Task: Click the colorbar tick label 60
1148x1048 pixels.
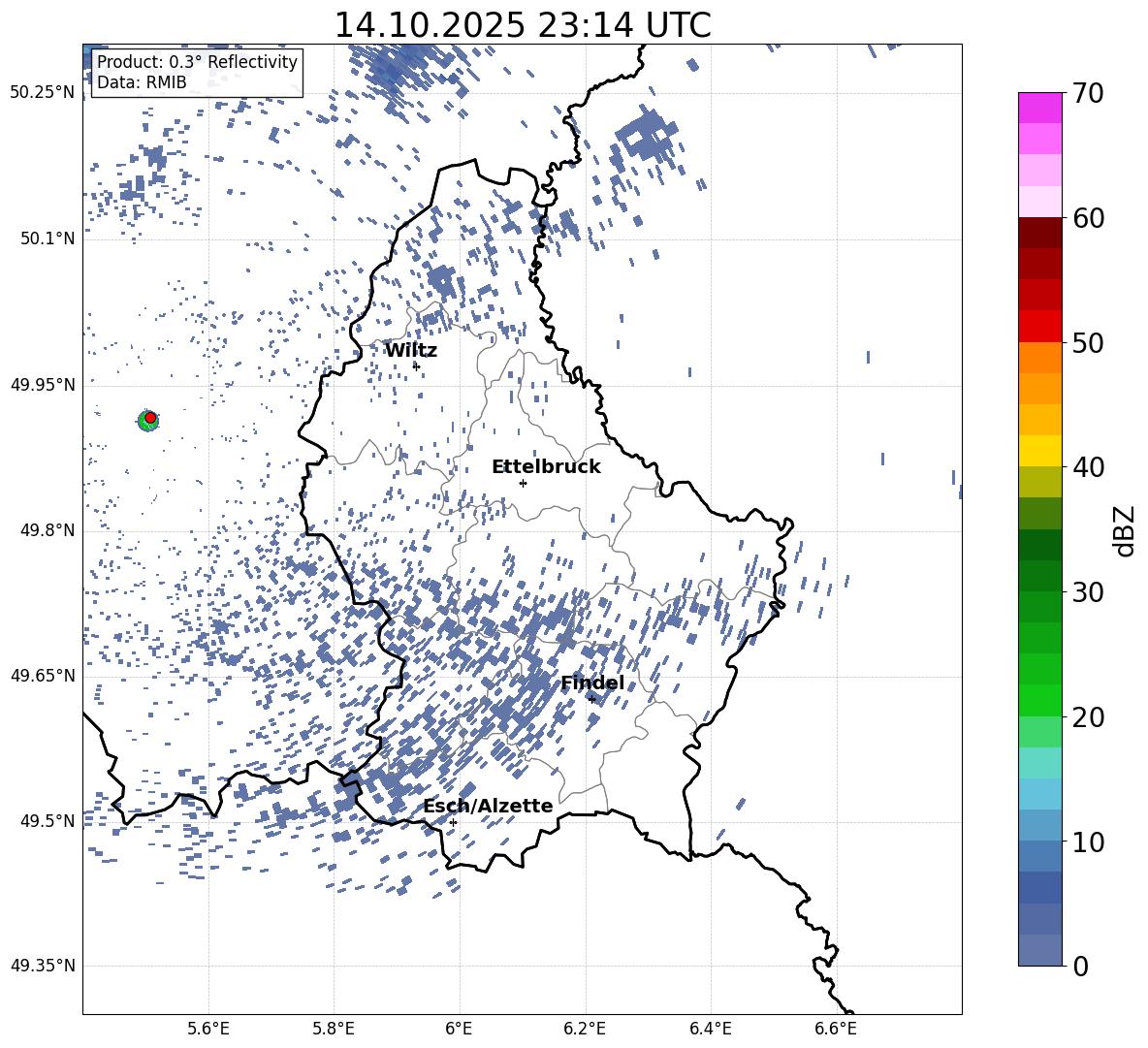Action: [x=1088, y=218]
